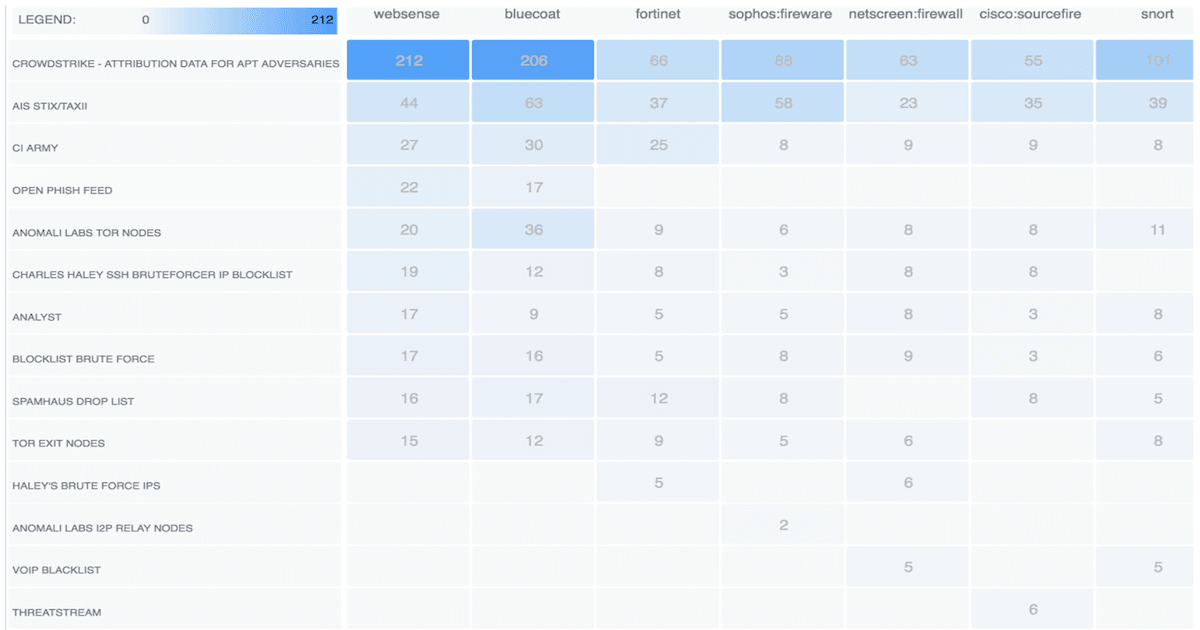Viewport: 1200px width, 630px height.
Task: Click the AIS STIX/TAXII bluecoat cell 63
Action: pos(533,102)
